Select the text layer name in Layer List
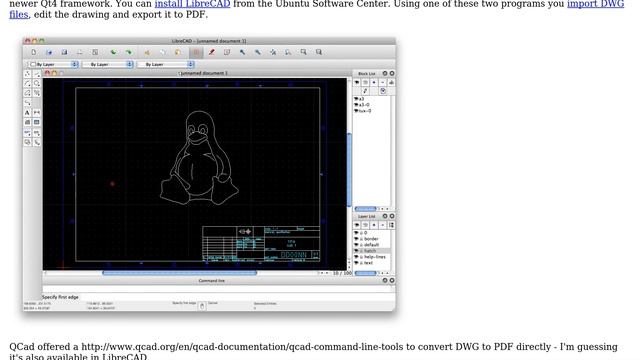The image size is (640, 360). coord(368,263)
